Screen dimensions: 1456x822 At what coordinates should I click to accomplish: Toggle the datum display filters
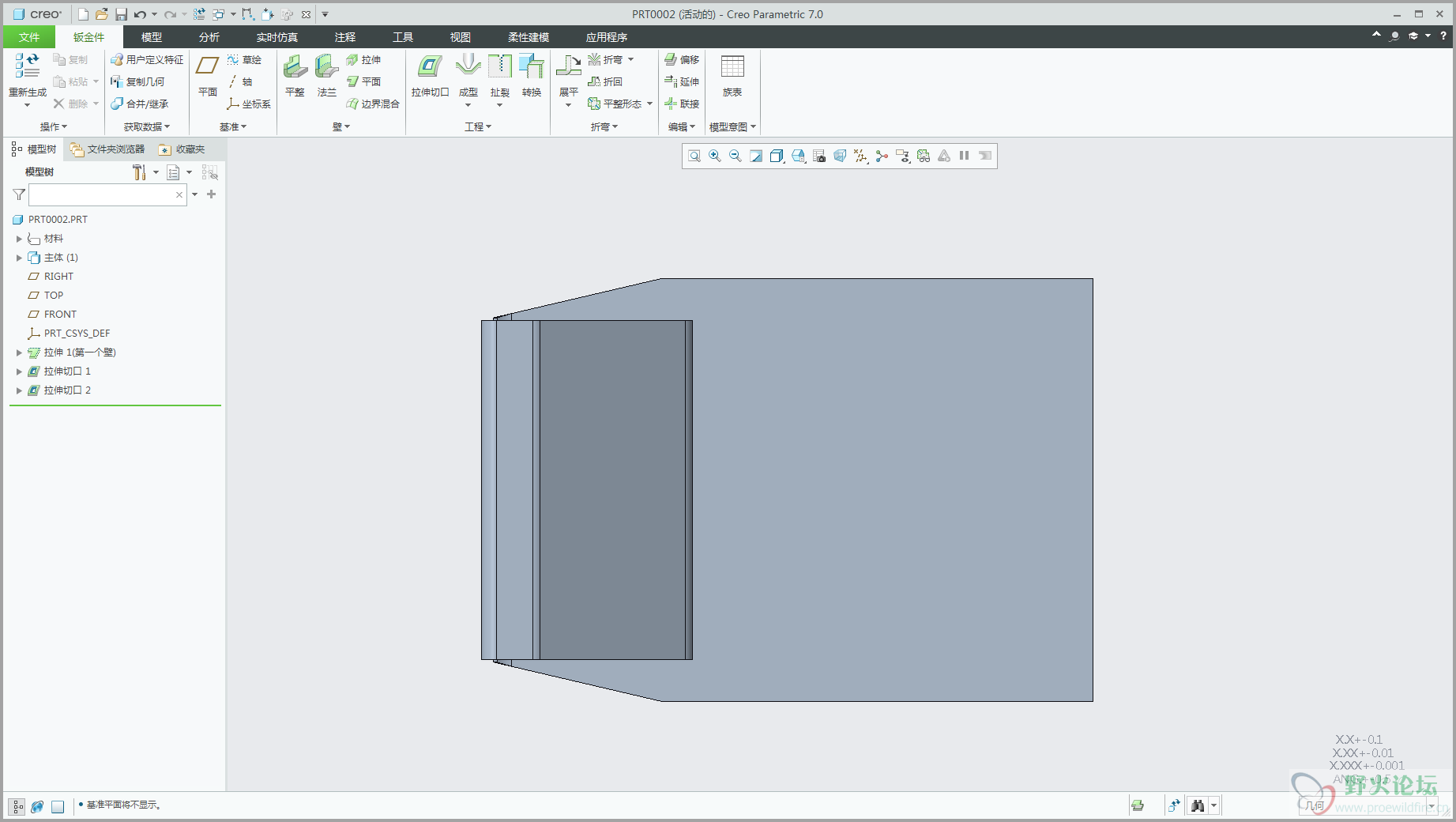(x=860, y=156)
